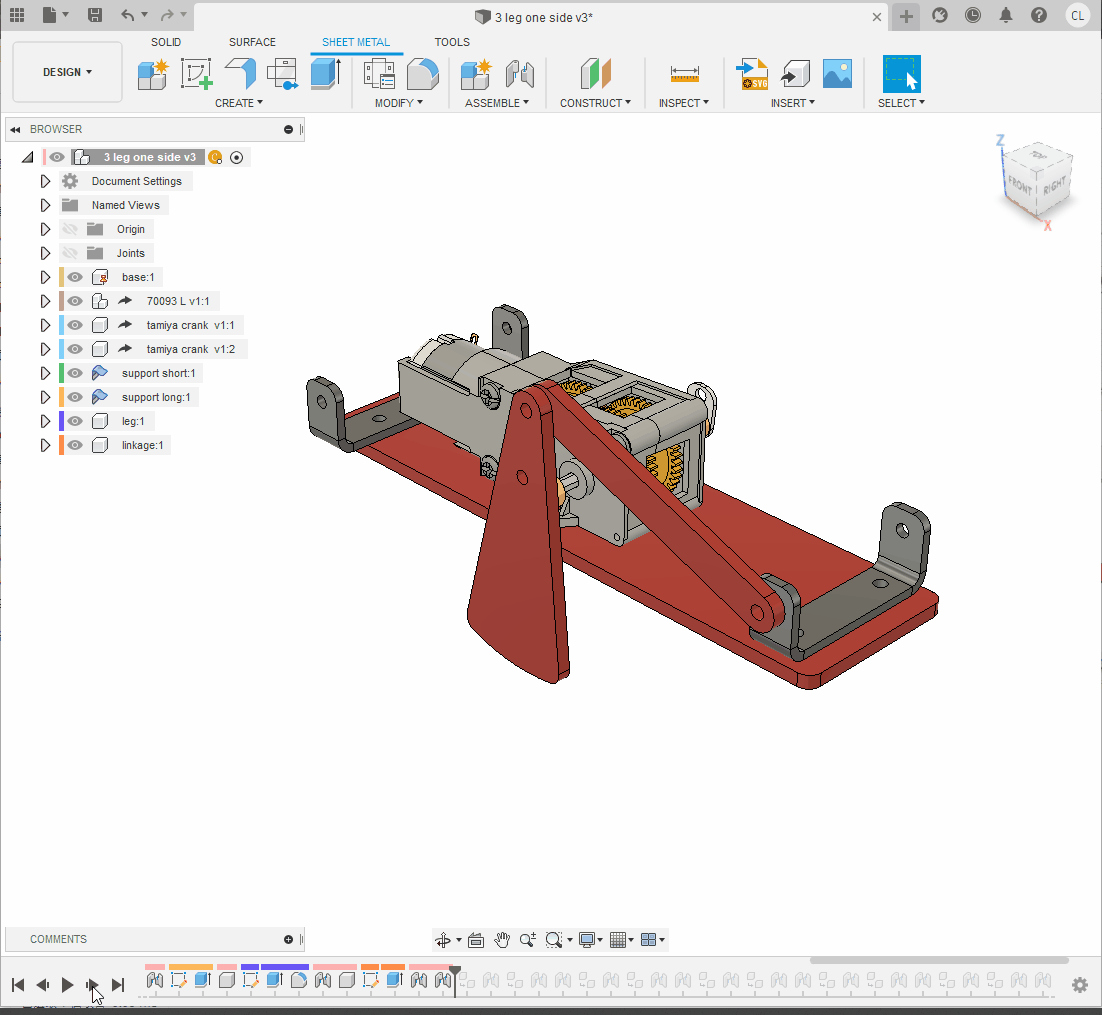The width and height of the screenshot is (1102, 1015).
Task: Click the Create Sketch tool icon
Action: point(196,74)
